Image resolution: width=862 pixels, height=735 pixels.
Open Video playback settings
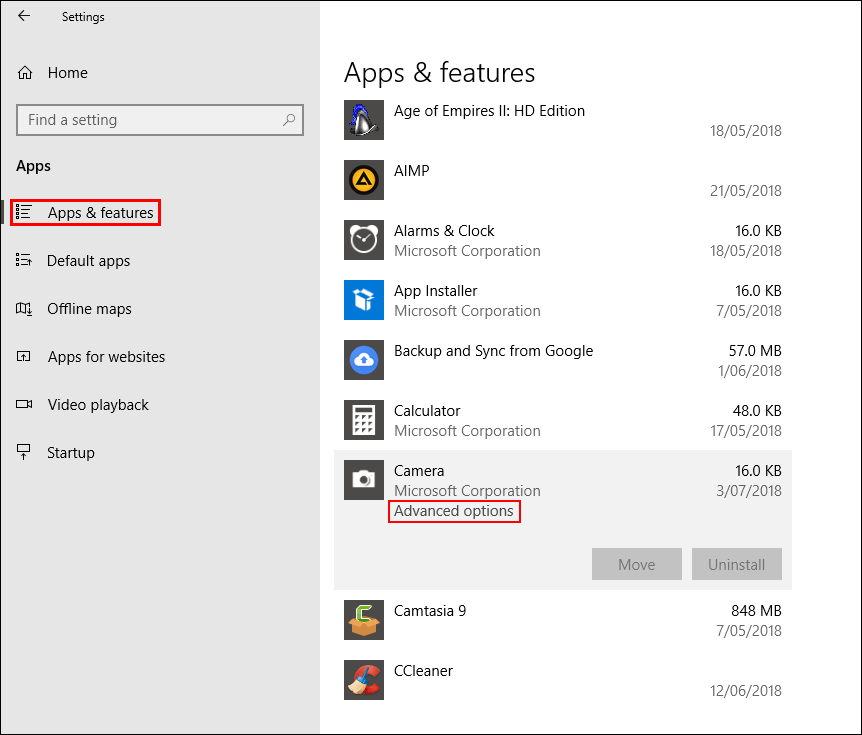click(x=98, y=405)
